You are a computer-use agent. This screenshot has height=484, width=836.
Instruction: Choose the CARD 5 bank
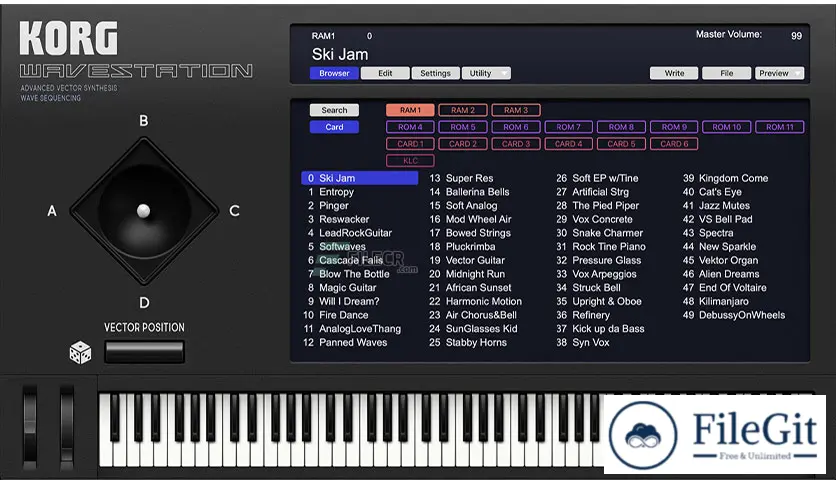point(621,143)
